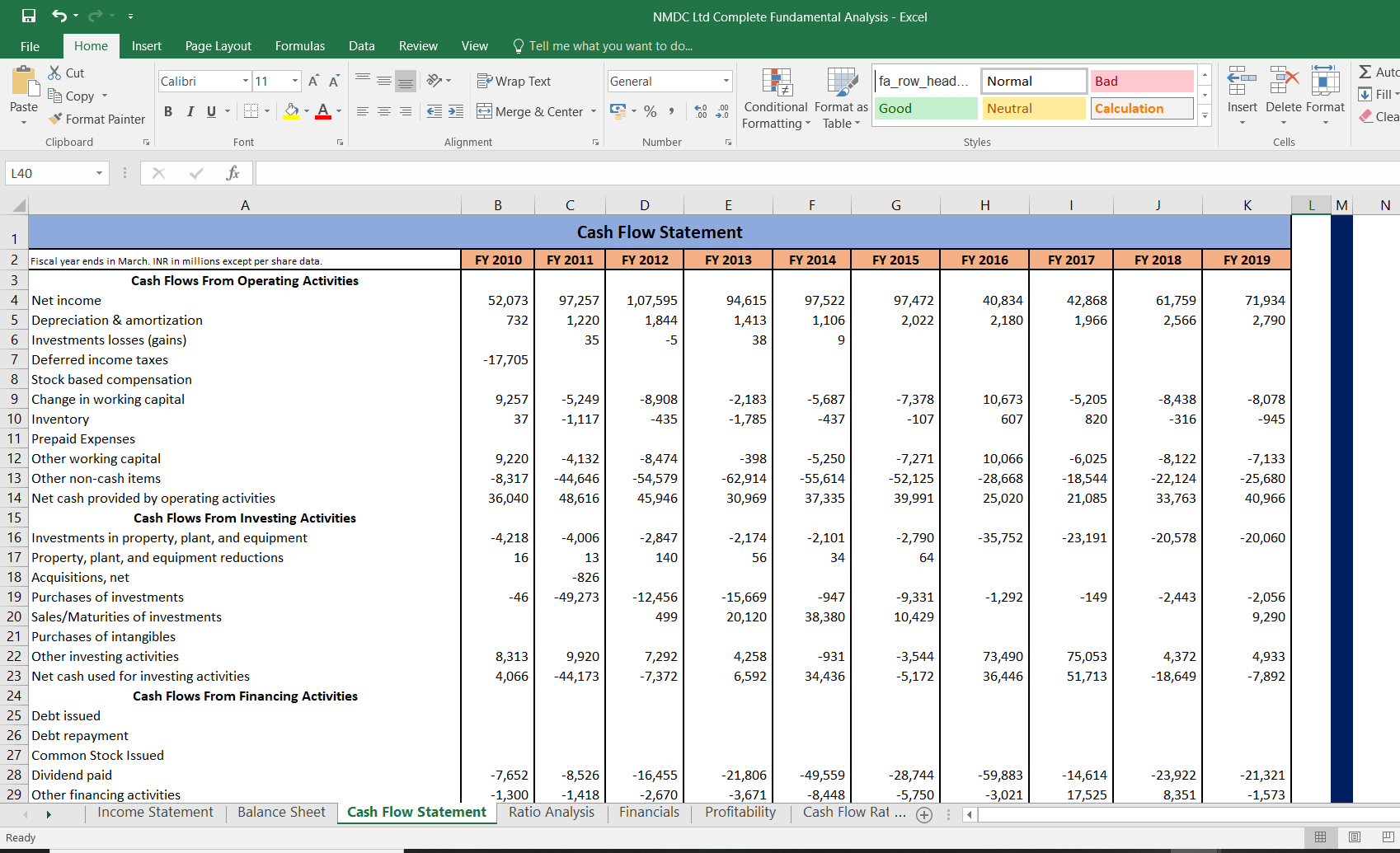Click the Copy icon
The width and height of the screenshot is (1400, 853).
[55, 96]
